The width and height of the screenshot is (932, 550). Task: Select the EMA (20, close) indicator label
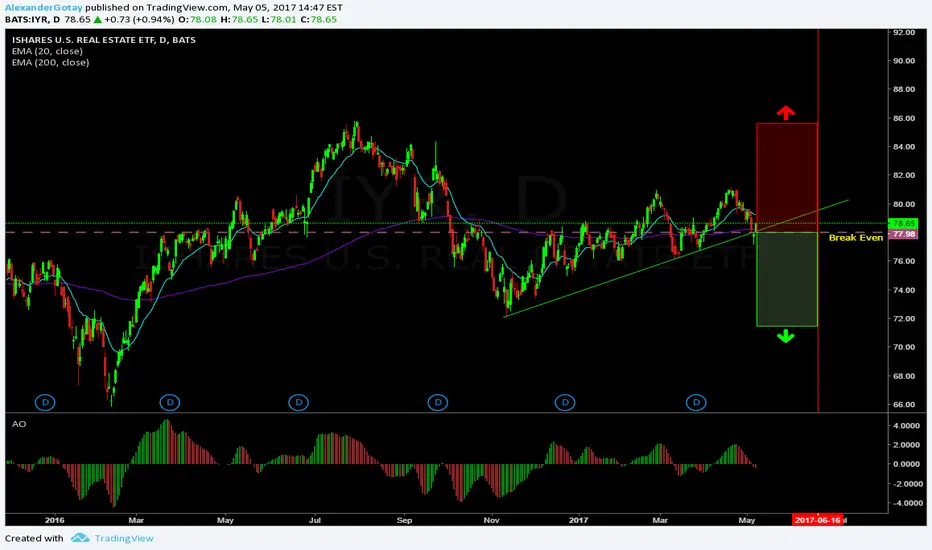(47, 51)
